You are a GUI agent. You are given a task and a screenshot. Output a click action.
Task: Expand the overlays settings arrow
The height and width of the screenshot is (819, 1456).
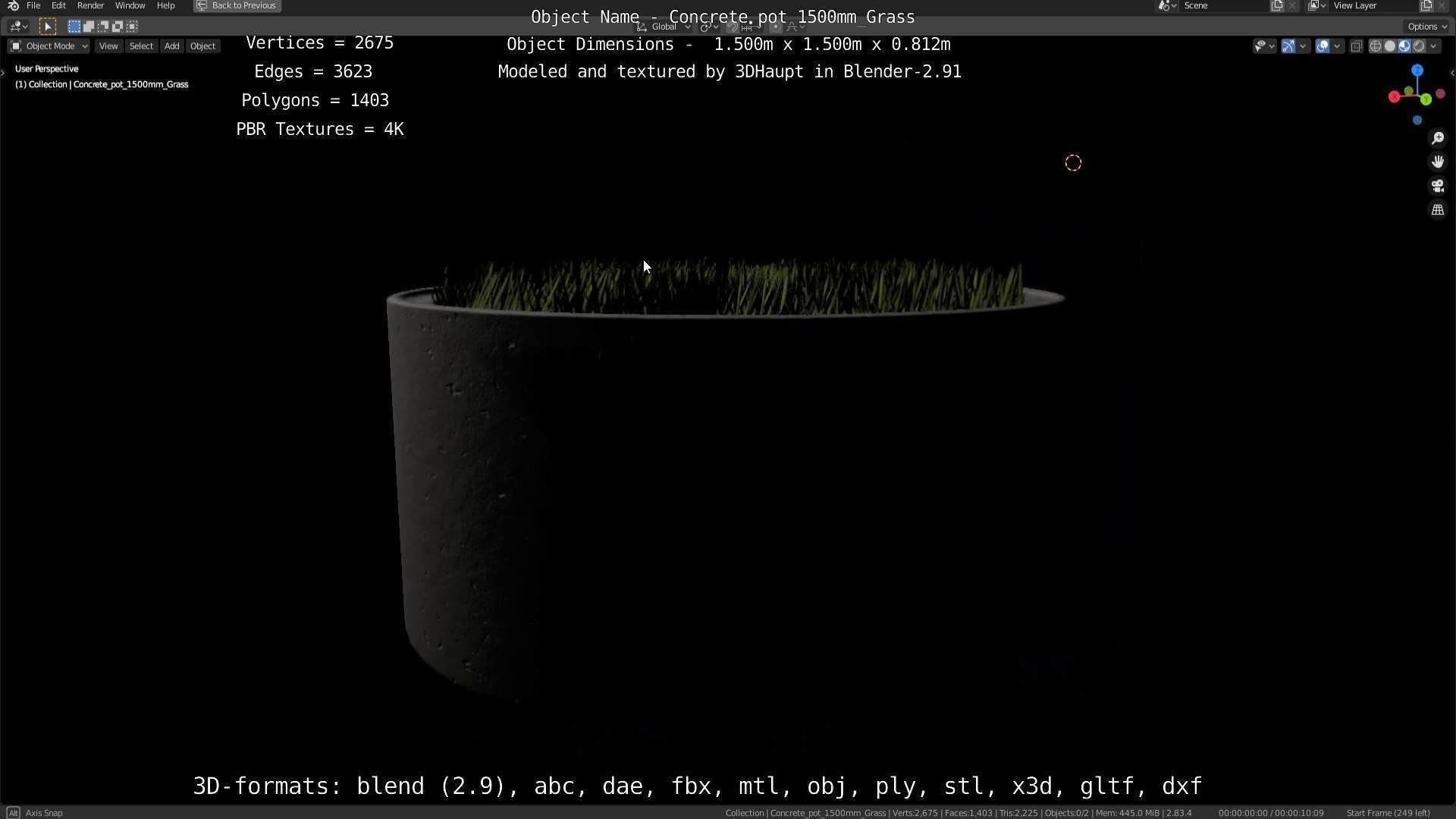(x=1338, y=46)
